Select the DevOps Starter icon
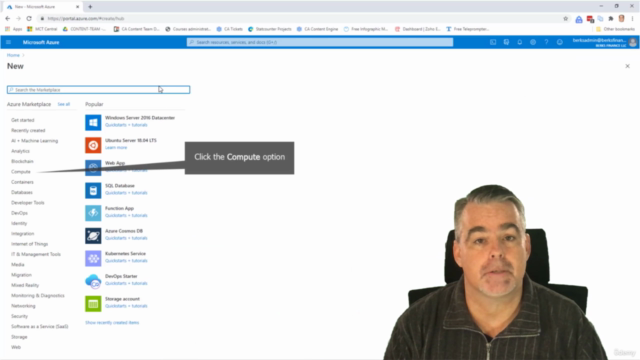Screen dimensions: 640x360 pos(93,281)
